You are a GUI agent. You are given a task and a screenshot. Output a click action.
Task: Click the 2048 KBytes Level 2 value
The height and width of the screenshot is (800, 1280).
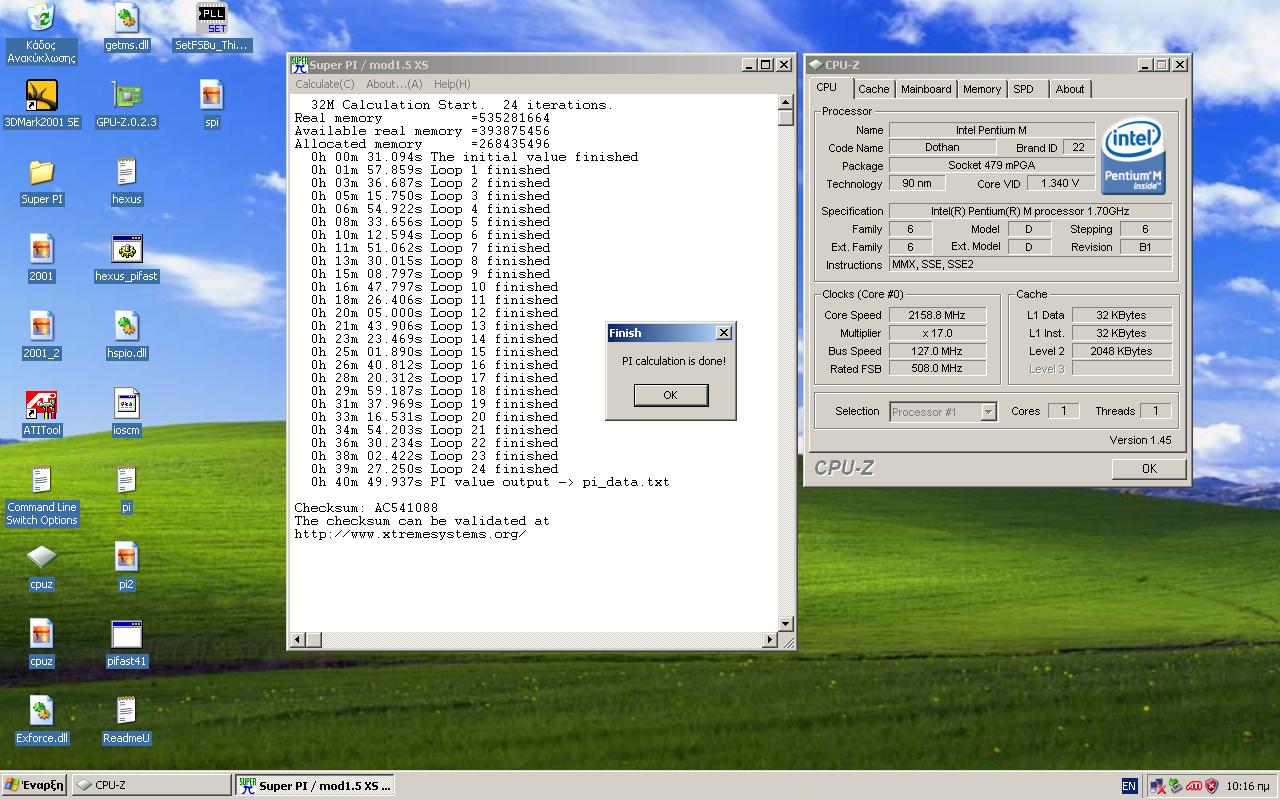click(1121, 351)
